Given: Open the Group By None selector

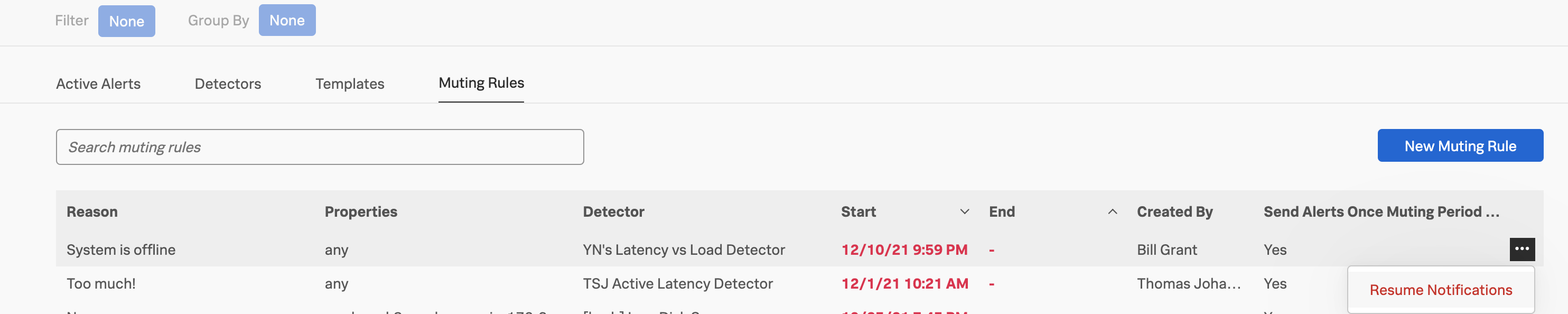Looking at the screenshot, I should pyautogui.click(x=287, y=21).
